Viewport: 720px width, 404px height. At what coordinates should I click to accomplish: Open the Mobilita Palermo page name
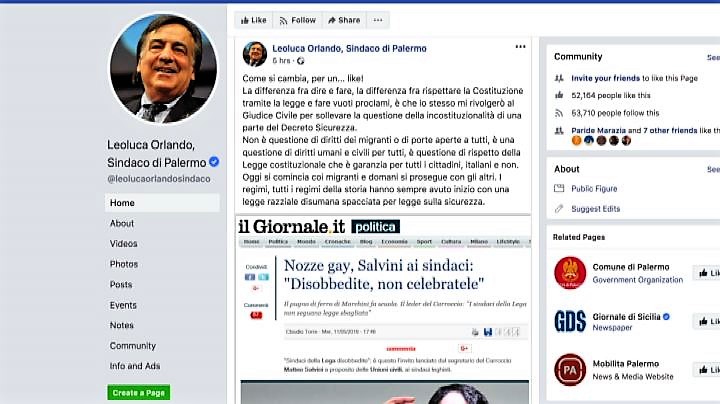[626, 364]
